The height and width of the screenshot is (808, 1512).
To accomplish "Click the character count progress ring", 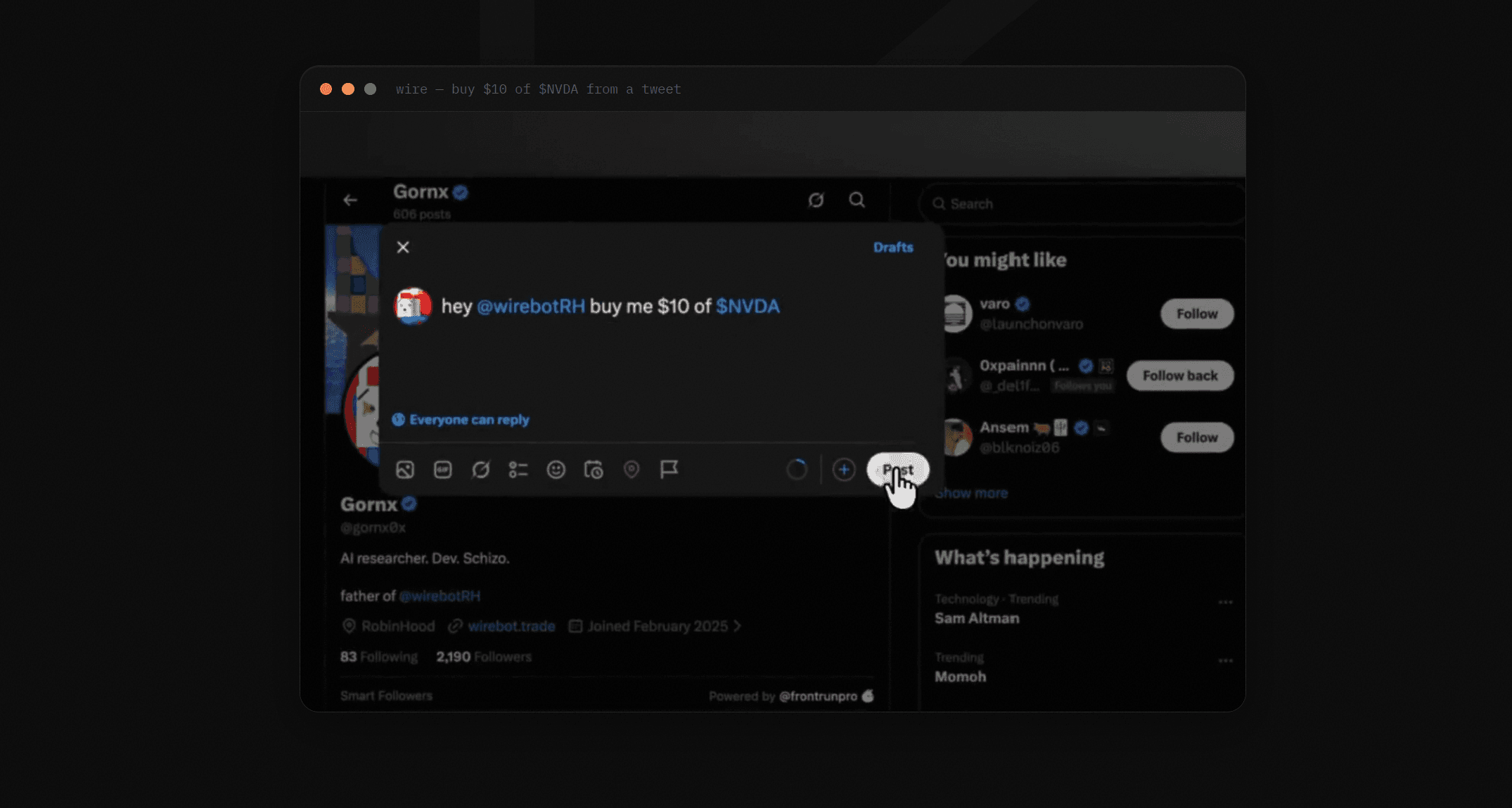I will click(797, 470).
